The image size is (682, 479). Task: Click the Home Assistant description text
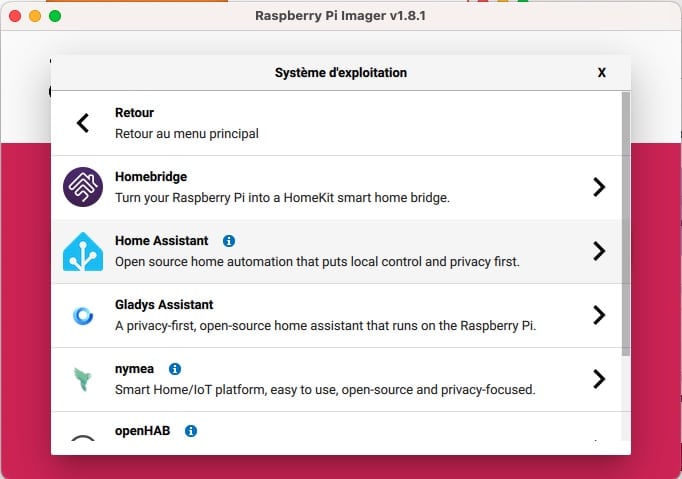(x=317, y=262)
